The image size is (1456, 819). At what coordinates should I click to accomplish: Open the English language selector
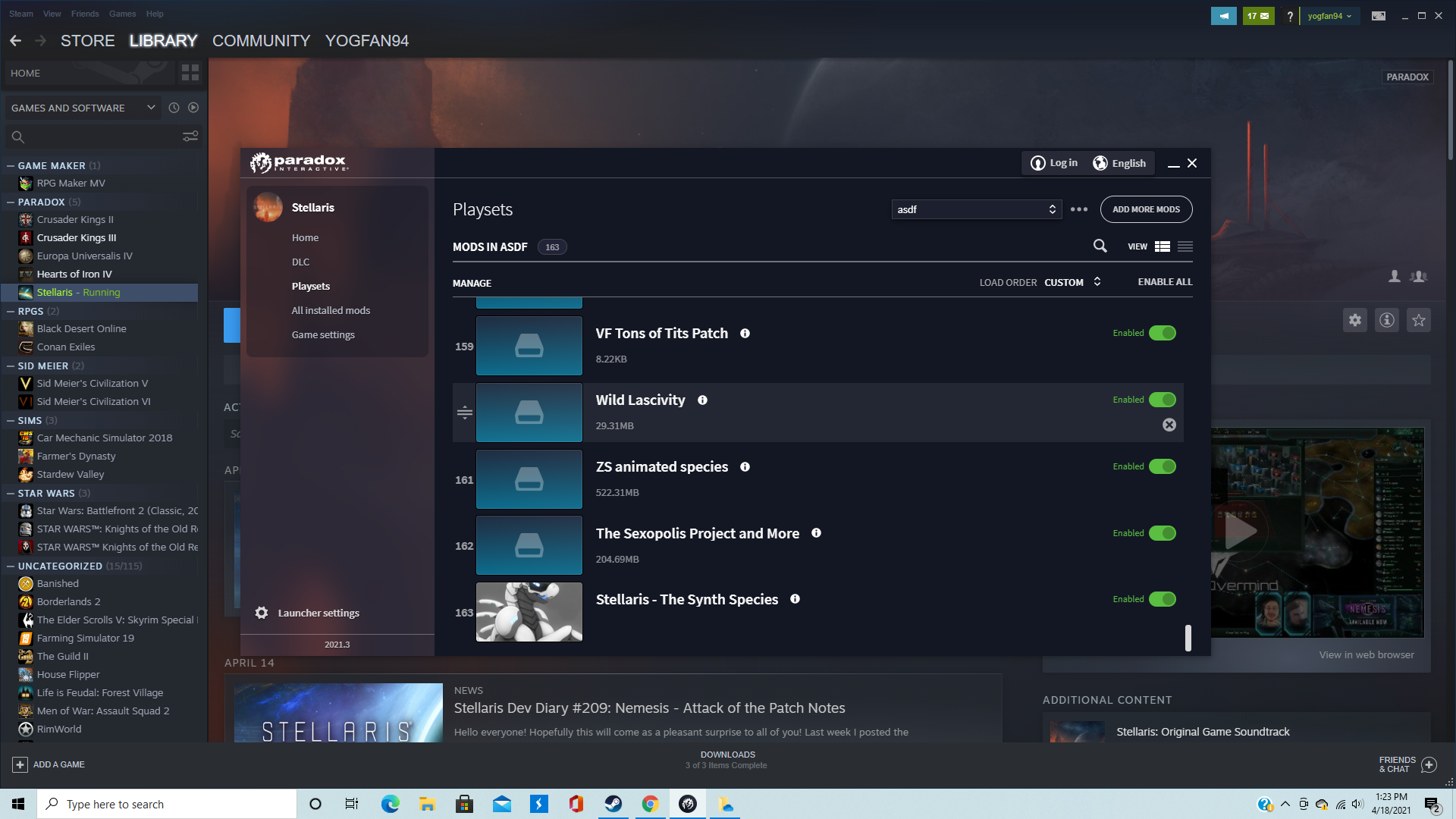(1119, 163)
